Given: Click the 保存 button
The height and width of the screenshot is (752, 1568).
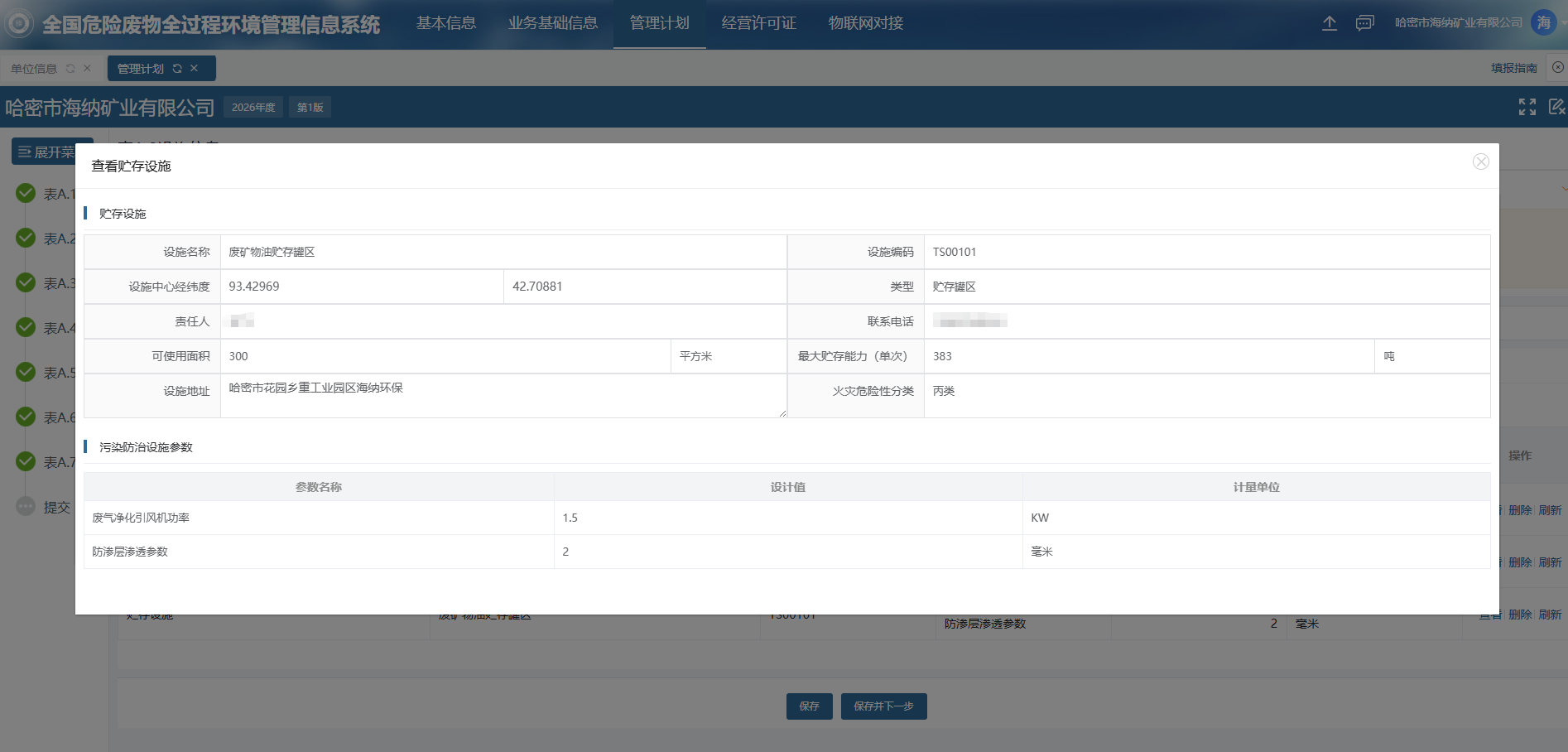Looking at the screenshot, I should click(x=809, y=706).
